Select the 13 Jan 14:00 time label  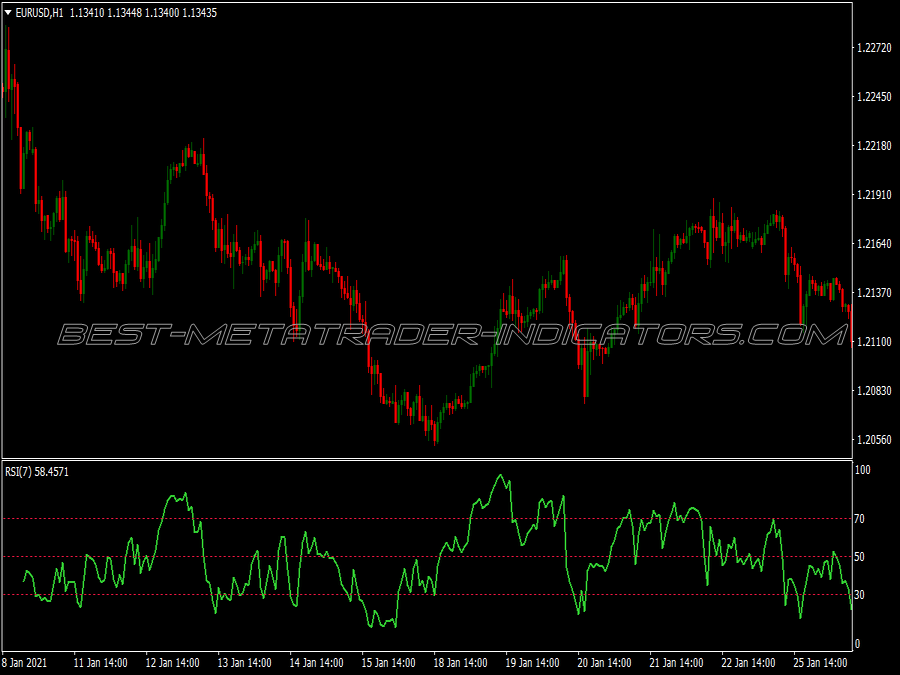(x=245, y=663)
